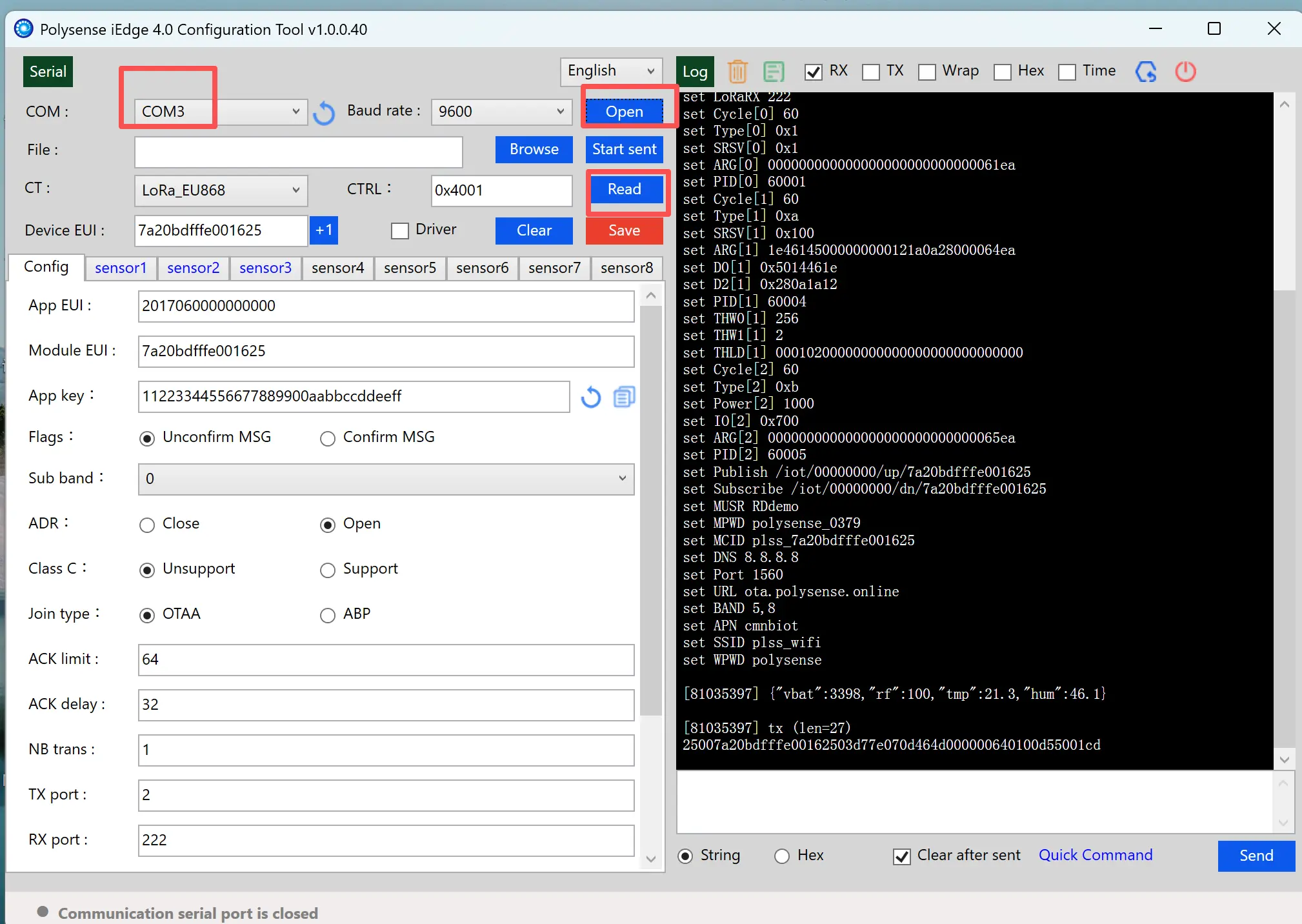
Task: Switch to the sensor2 tab
Action: [x=193, y=268]
